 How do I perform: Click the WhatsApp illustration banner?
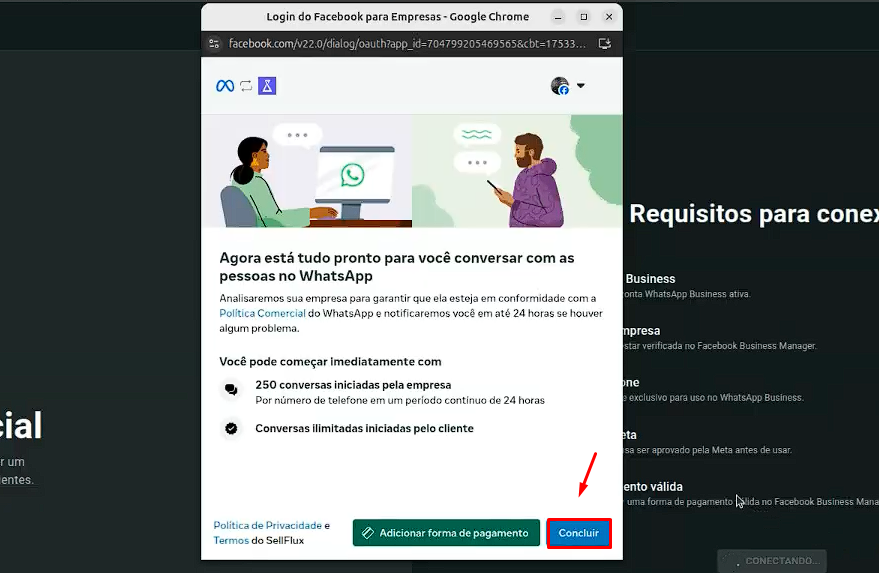(x=411, y=171)
